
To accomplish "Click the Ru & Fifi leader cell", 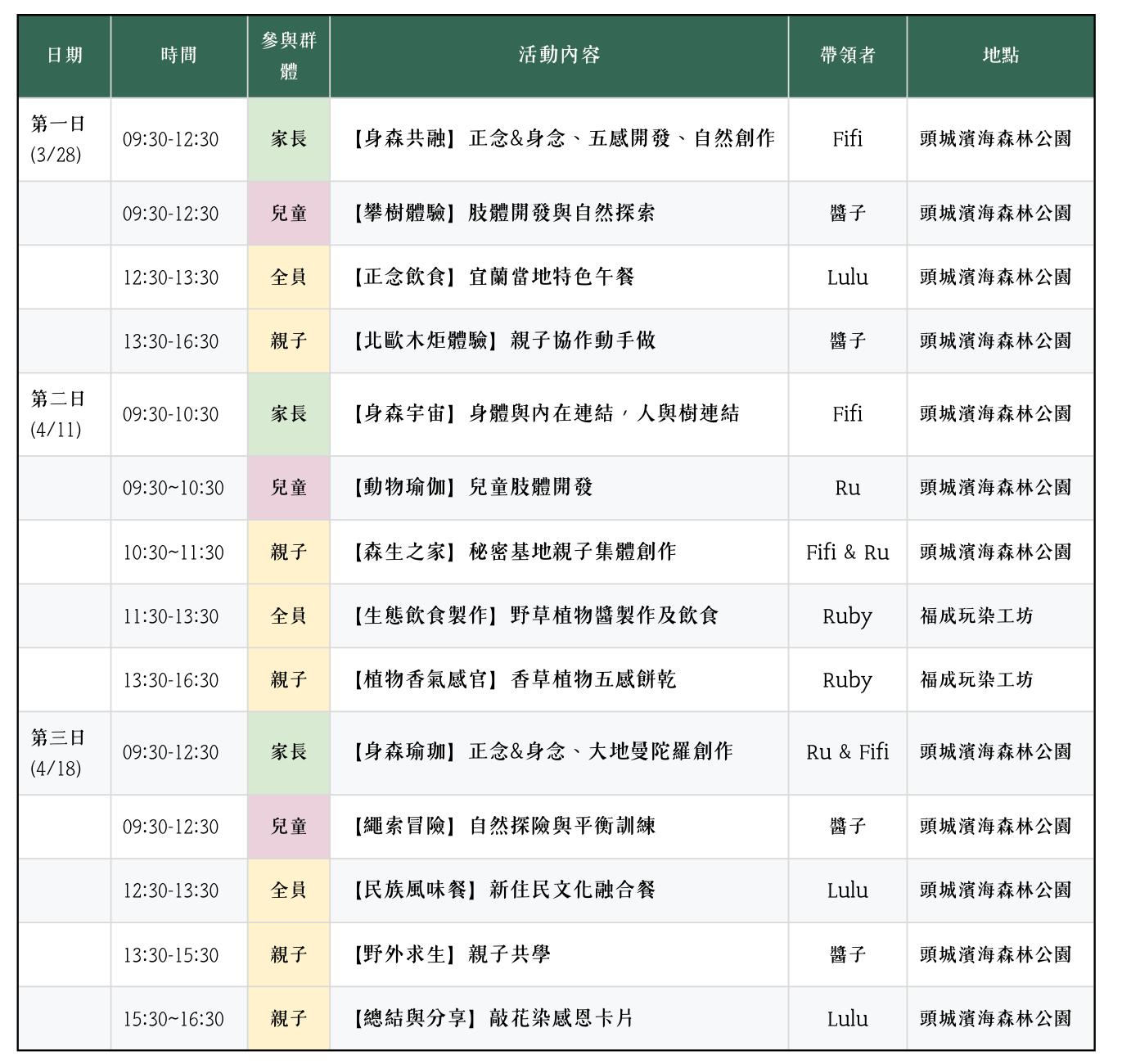I will pyautogui.click(x=847, y=752).
